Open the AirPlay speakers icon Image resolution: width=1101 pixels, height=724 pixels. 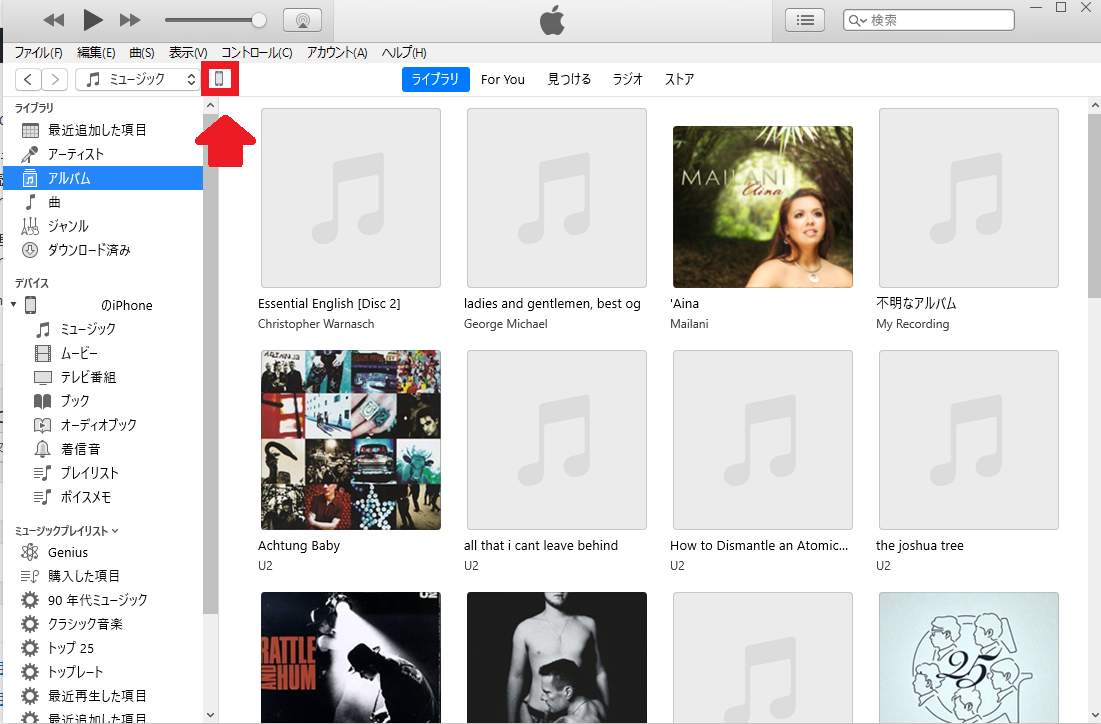[x=302, y=19]
